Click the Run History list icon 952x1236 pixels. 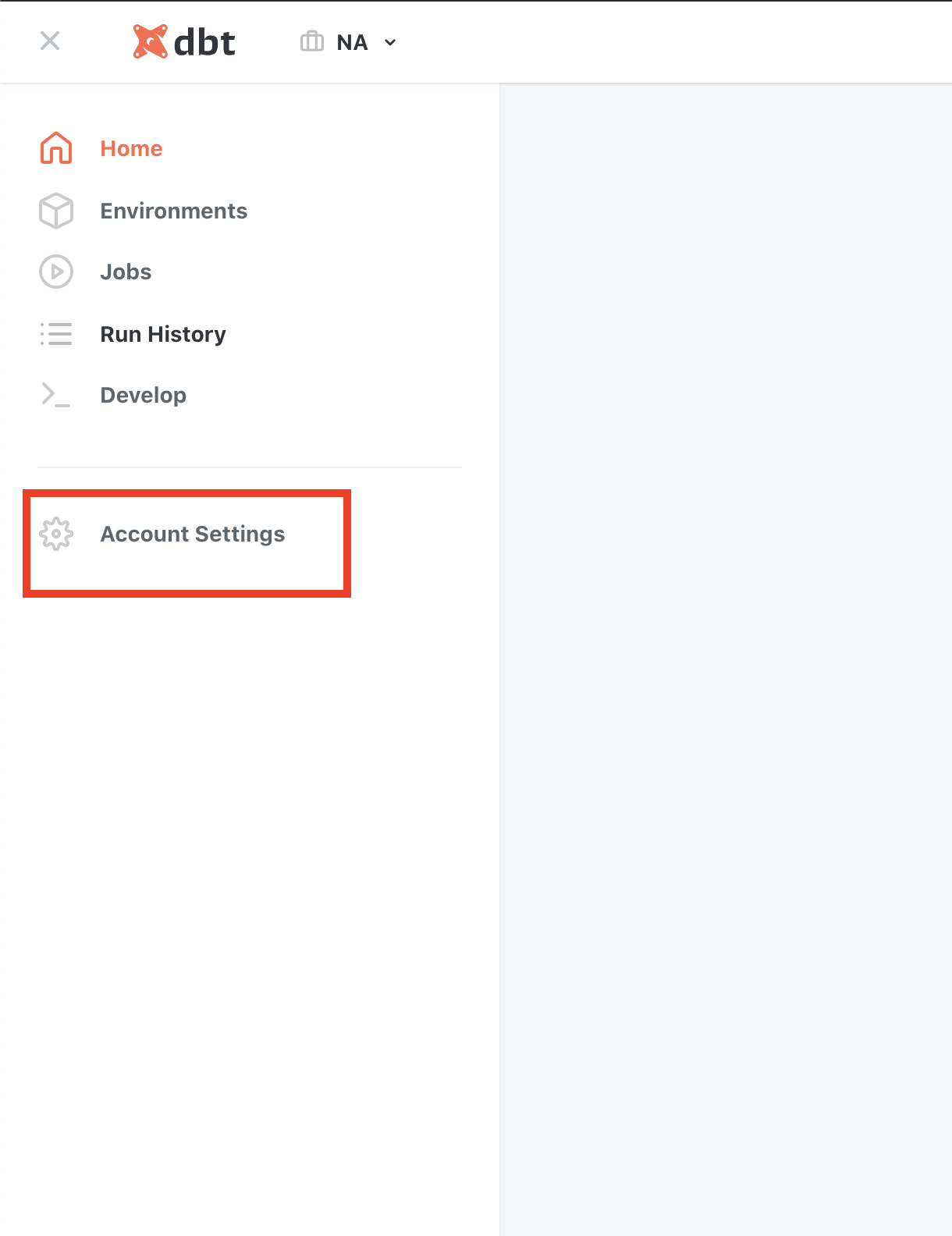point(56,334)
